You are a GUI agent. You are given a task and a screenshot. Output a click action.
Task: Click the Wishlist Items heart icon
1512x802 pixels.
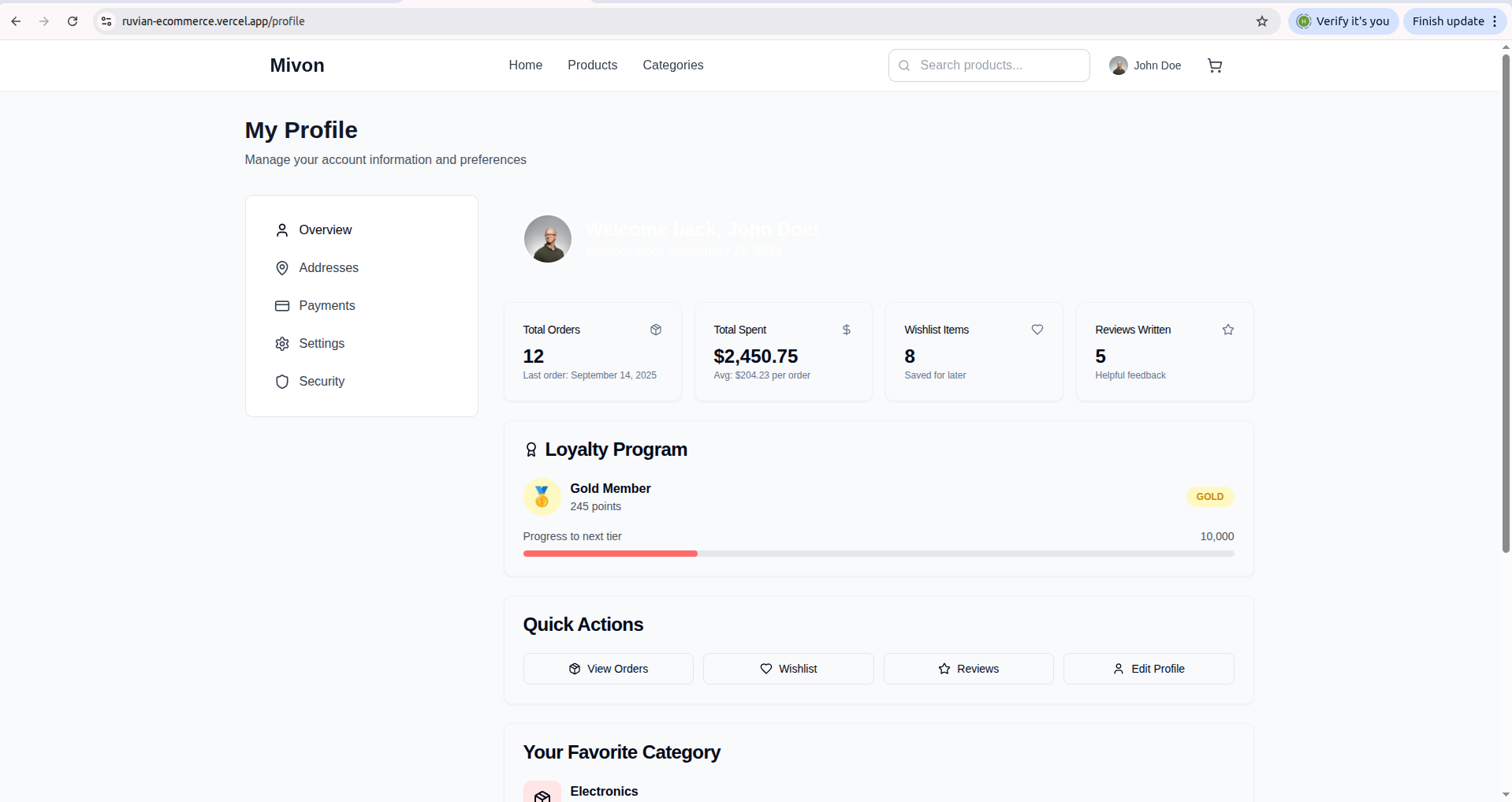[1037, 330]
